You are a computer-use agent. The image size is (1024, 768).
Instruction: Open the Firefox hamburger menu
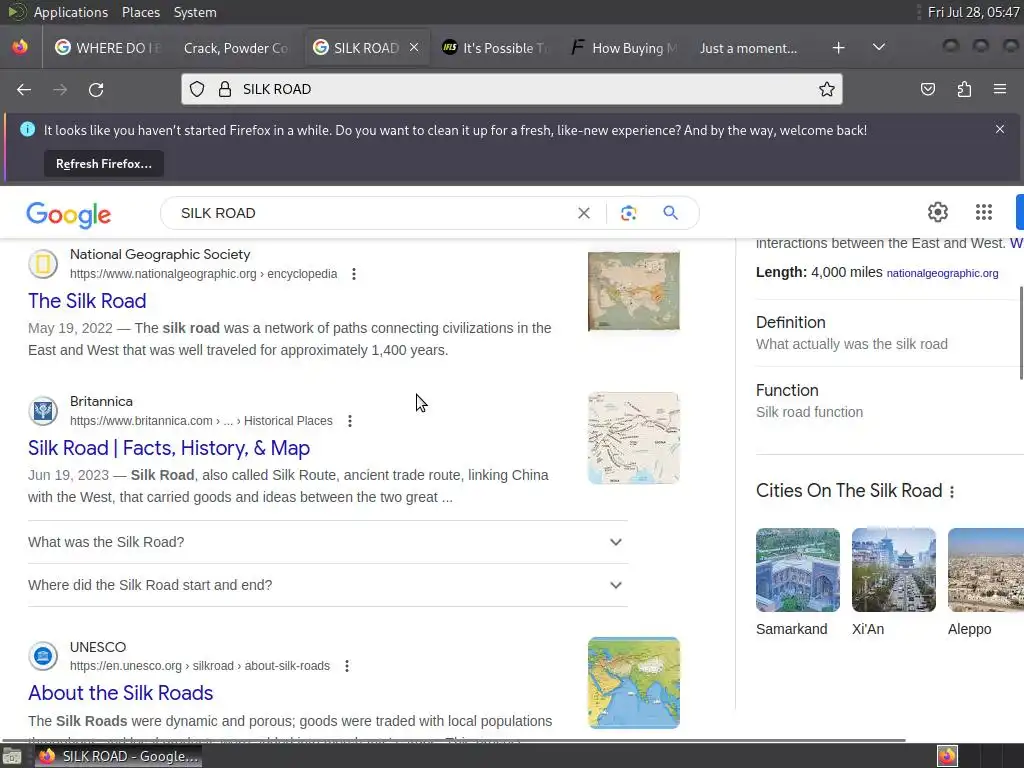pos(1000,89)
